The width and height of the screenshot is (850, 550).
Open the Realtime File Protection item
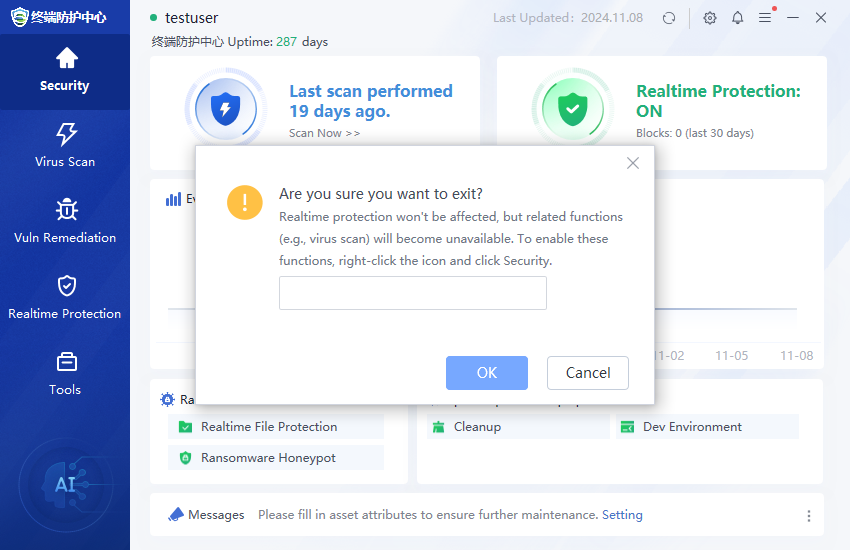pos(269,427)
